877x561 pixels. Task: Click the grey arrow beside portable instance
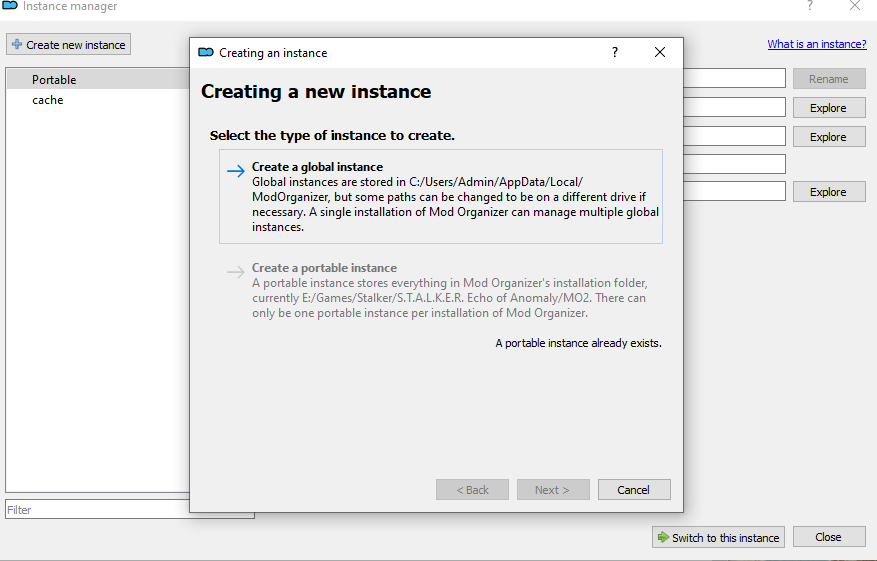pyautogui.click(x=236, y=272)
